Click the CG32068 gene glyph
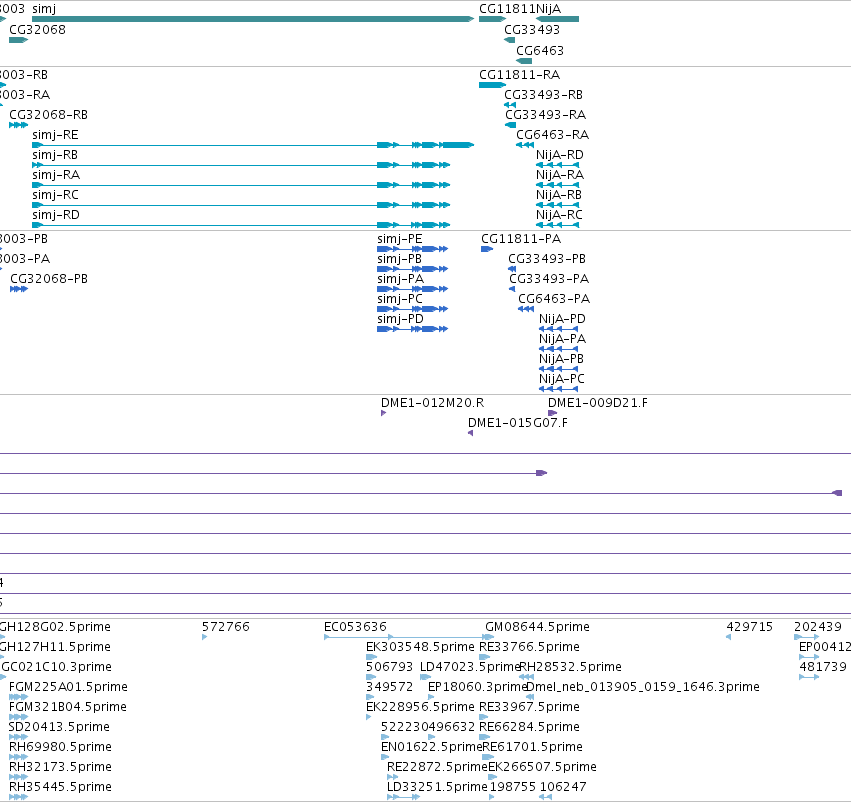 click(18, 40)
